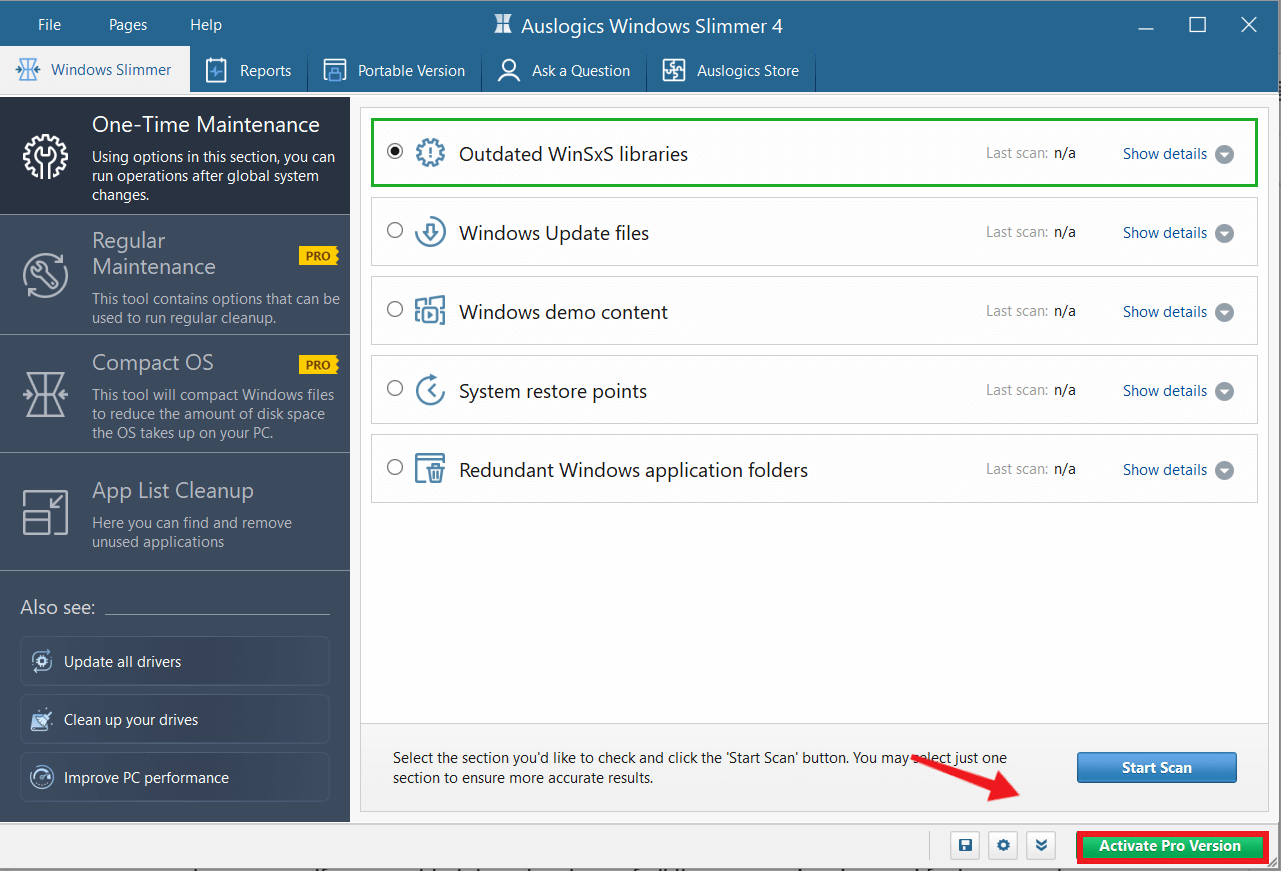1281x871 pixels.
Task: Click the App List Cleanup icon
Action: 45,512
